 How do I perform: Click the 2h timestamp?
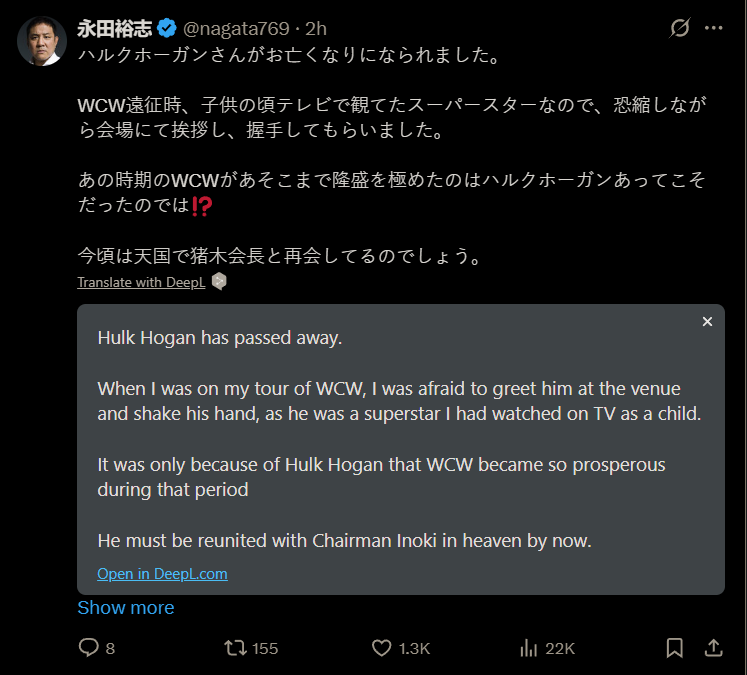pyautogui.click(x=317, y=28)
